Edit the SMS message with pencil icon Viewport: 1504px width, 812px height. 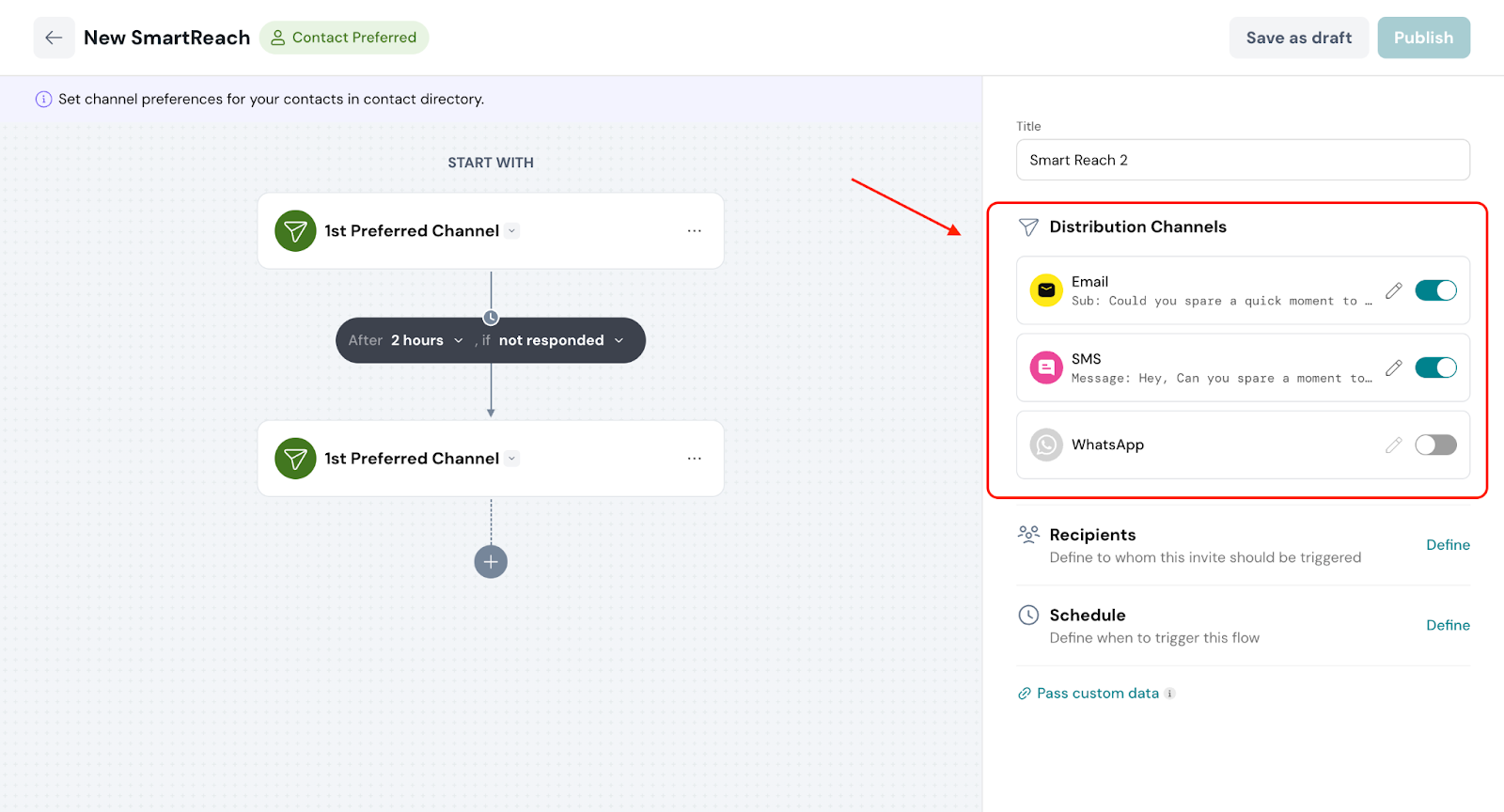tap(1393, 367)
